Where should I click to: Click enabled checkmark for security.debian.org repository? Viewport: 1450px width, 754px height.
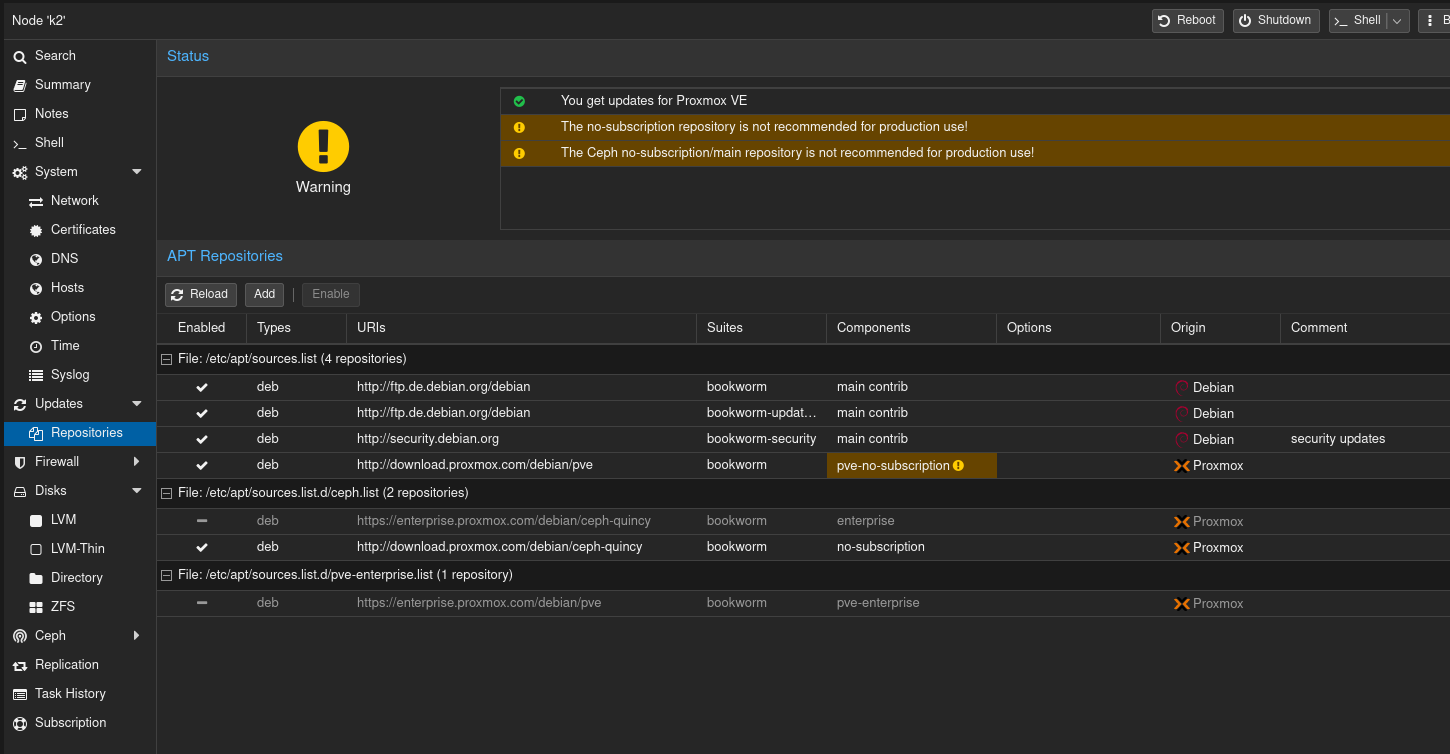202,439
